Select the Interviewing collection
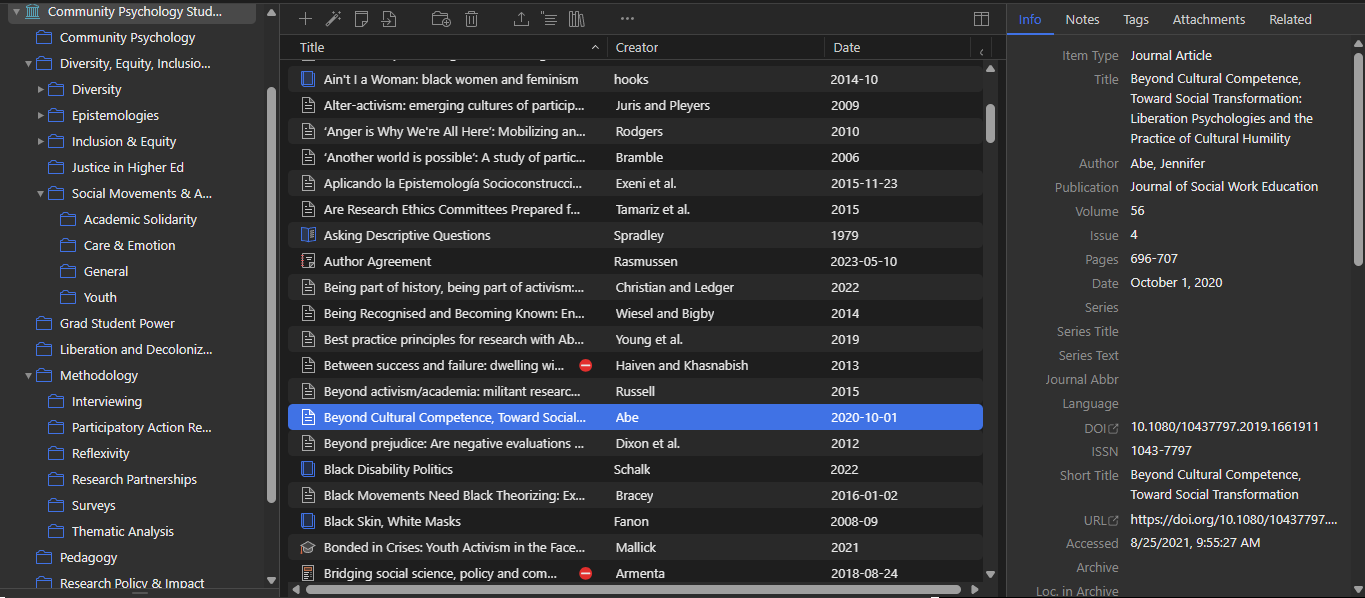Viewport: 1365px width, 598px height. click(107, 401)
